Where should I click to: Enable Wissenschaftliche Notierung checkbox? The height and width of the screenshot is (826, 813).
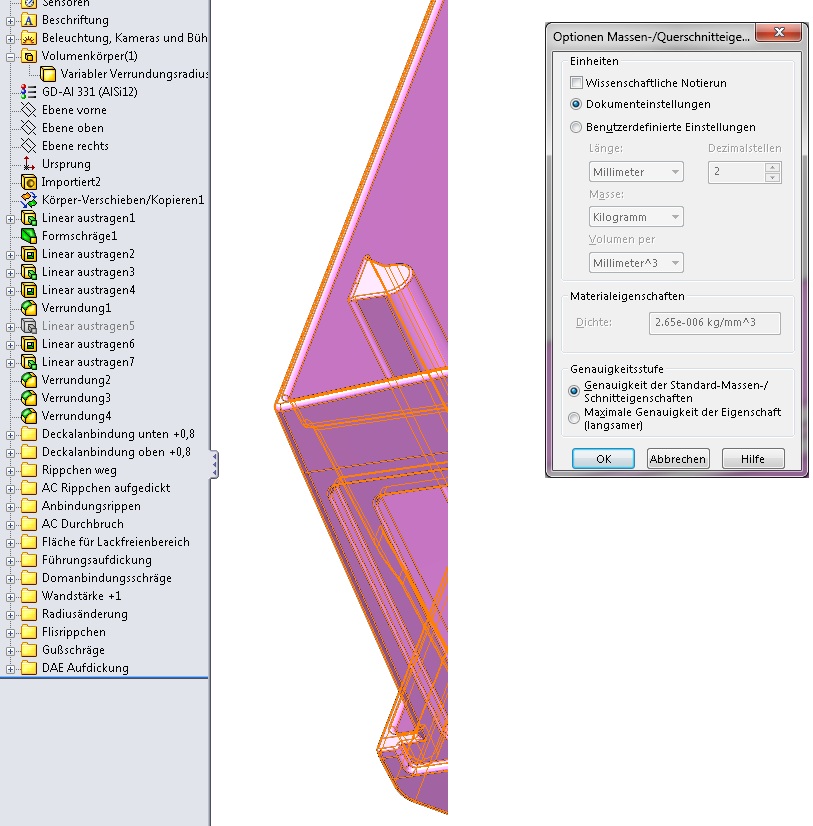576,83
